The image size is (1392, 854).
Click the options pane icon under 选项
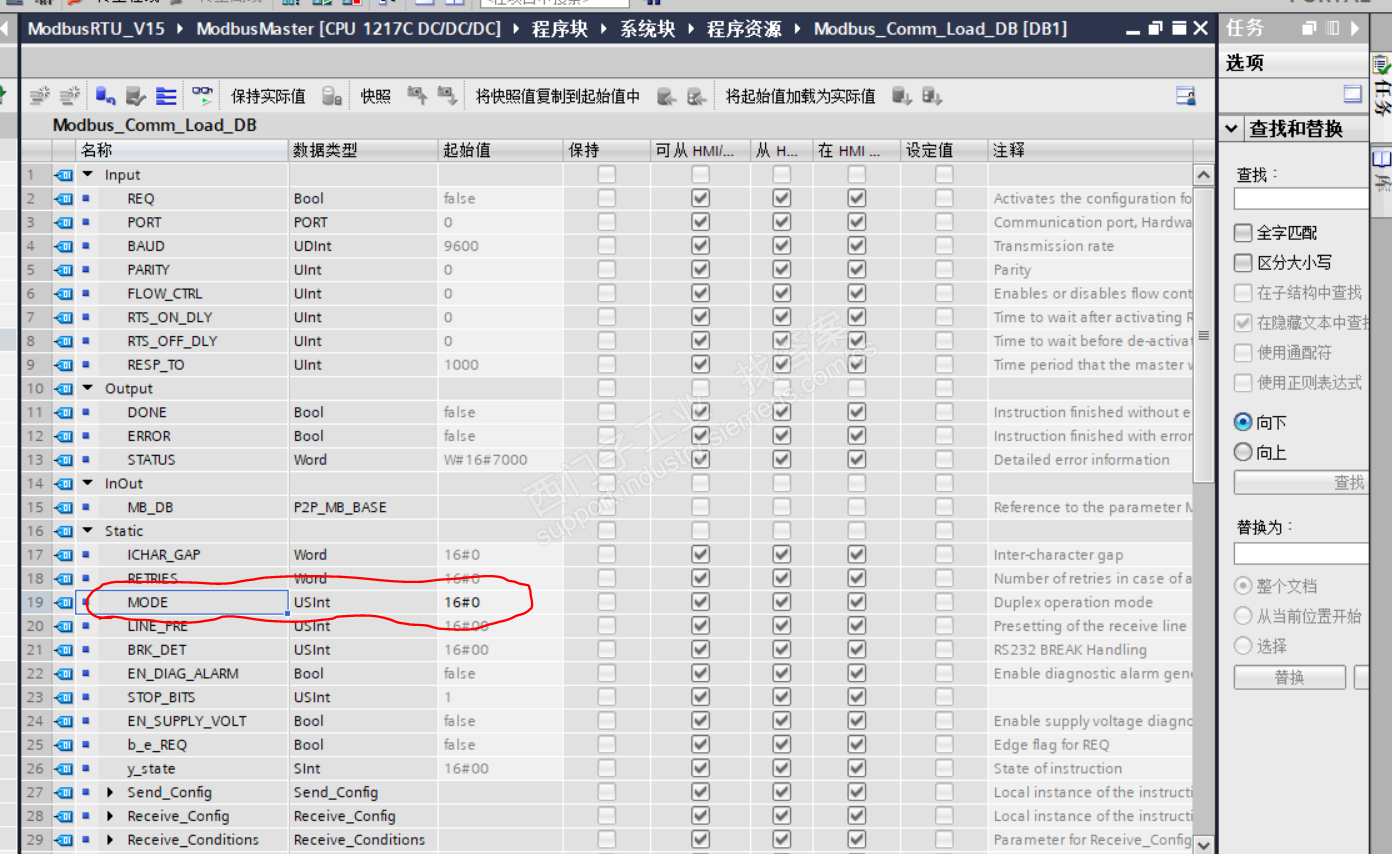[1353, 94]
